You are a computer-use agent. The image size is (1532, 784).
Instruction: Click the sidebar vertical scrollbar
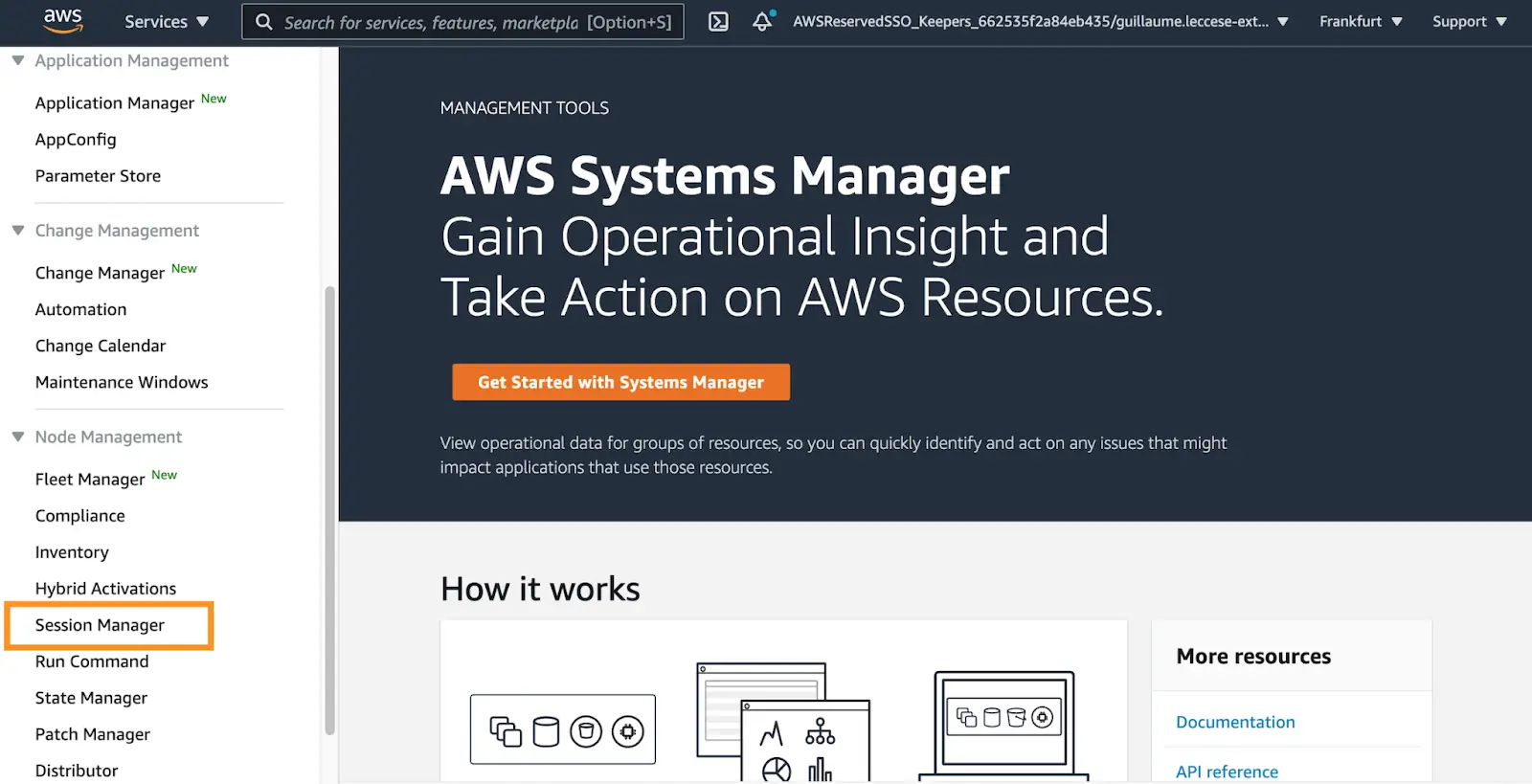(330, 510)
